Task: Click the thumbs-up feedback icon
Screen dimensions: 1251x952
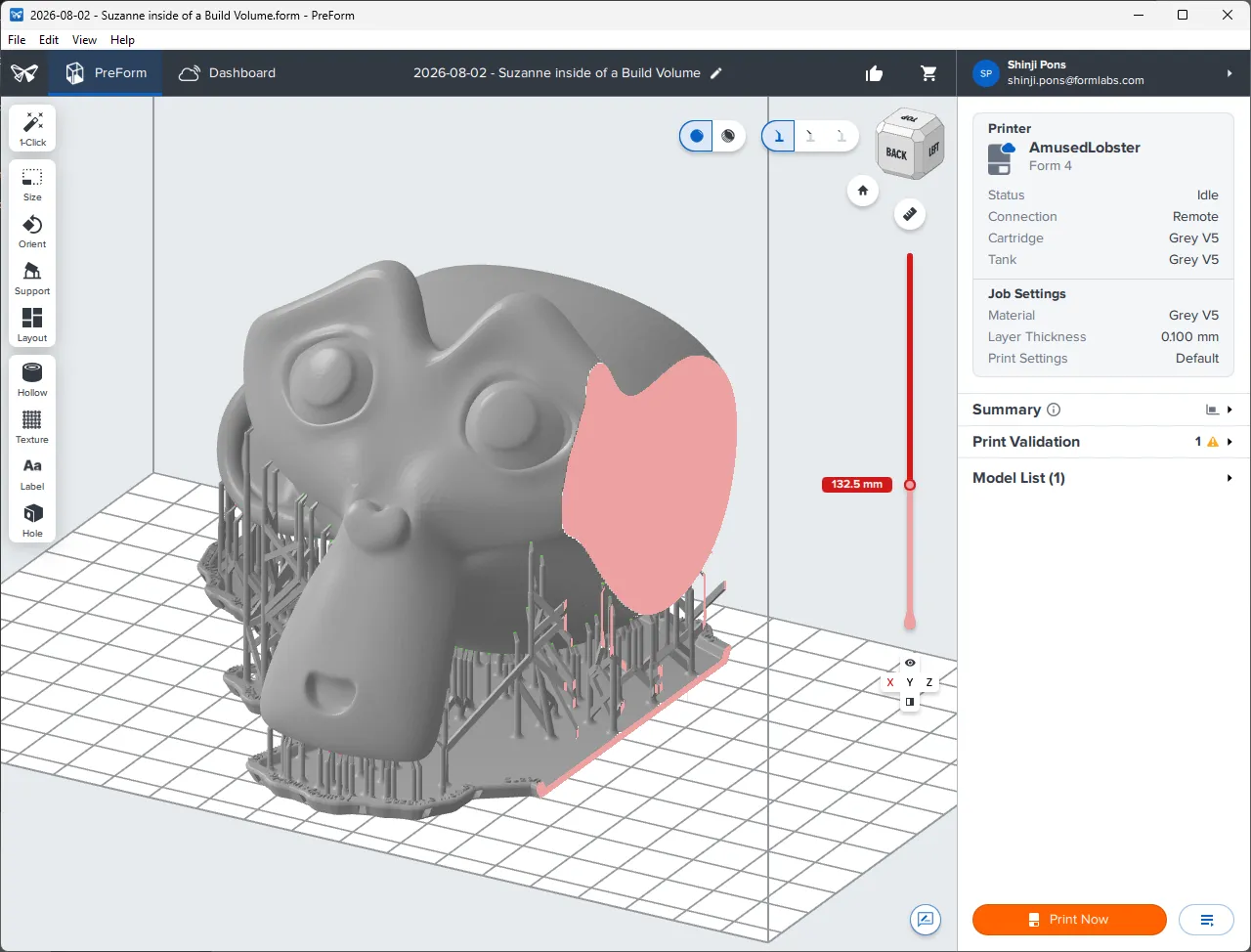Action: [x=874, y=73]
